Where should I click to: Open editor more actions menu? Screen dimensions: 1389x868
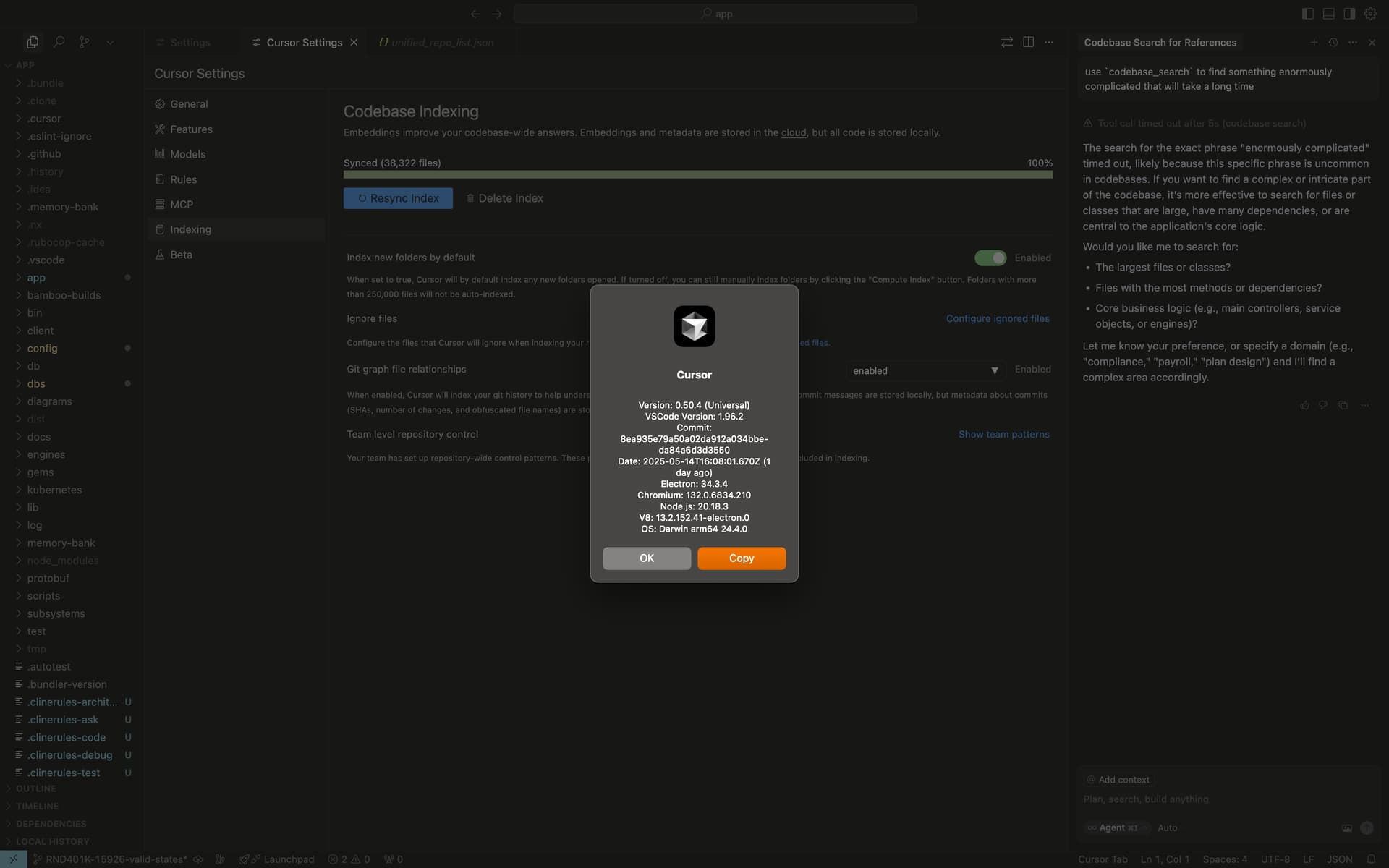(x=1049, y=43)
